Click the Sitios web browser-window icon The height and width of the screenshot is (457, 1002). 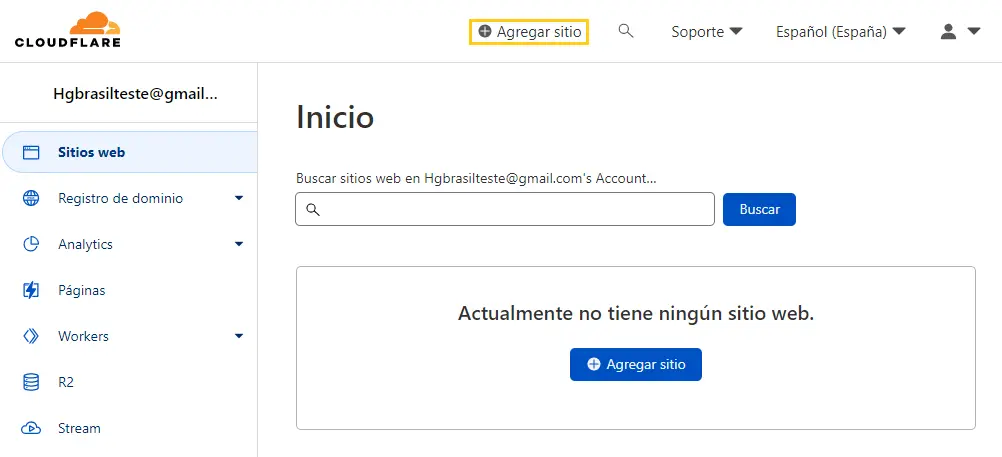(31, 153)
